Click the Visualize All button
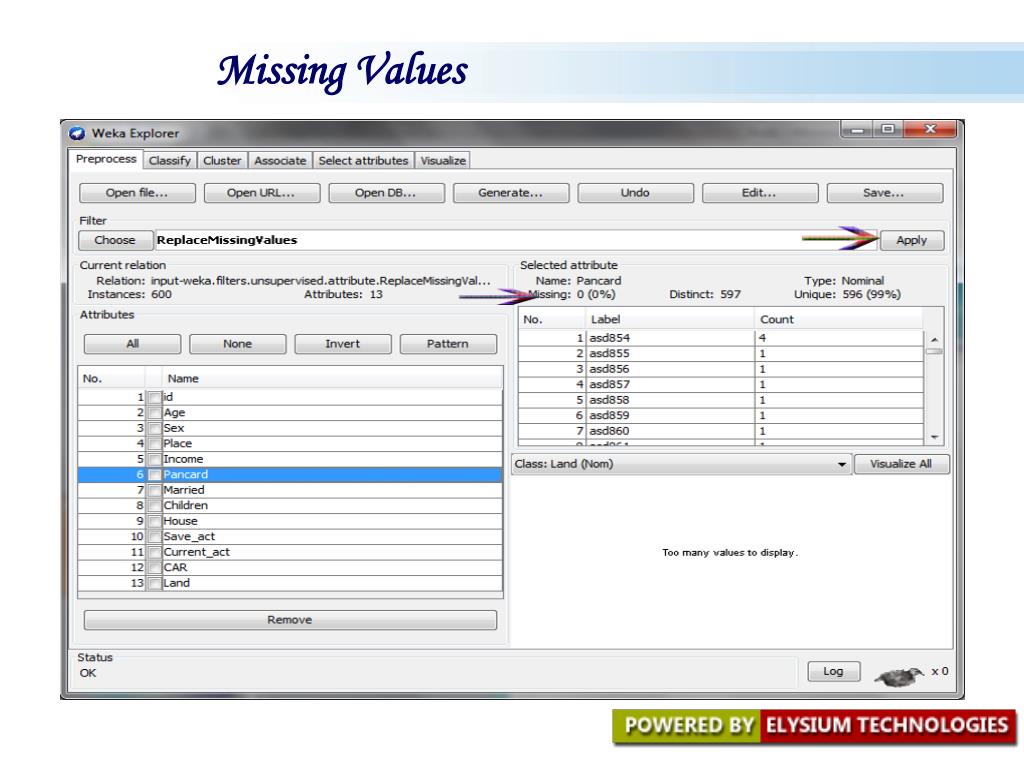1024x768 pixels. tap(901, 464)
